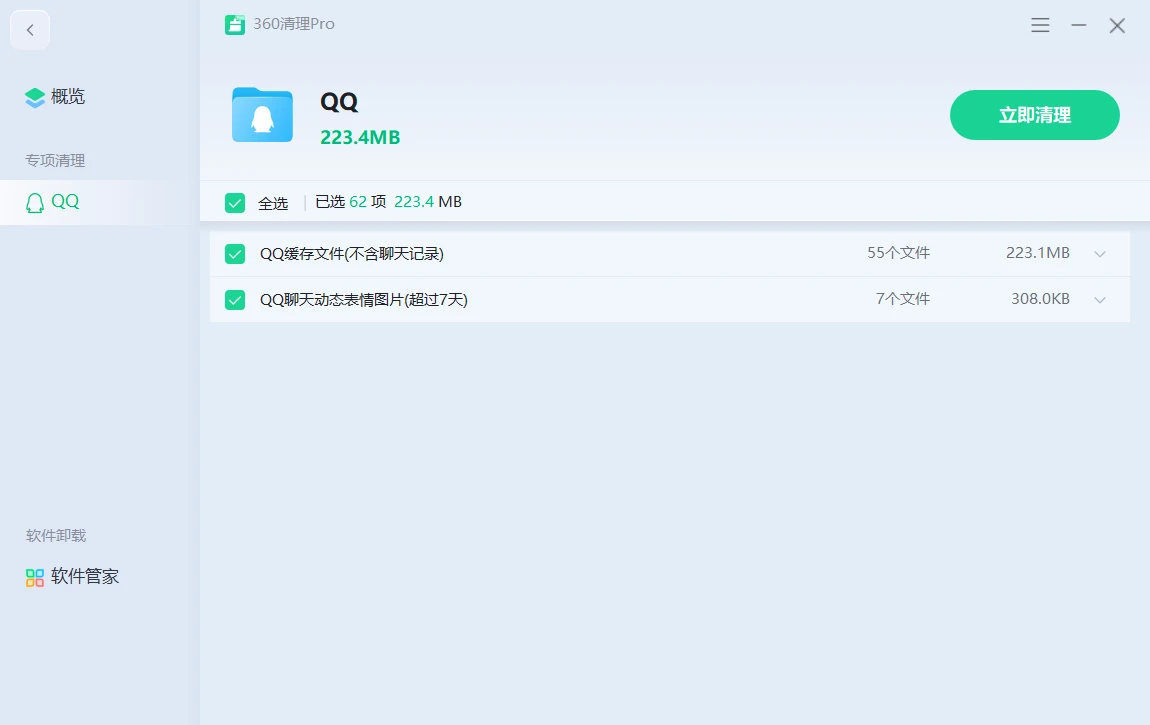Expand the QQ缓存文件 row chevron
This screenshot has height=725, width=1150.
click(1100, 254)
